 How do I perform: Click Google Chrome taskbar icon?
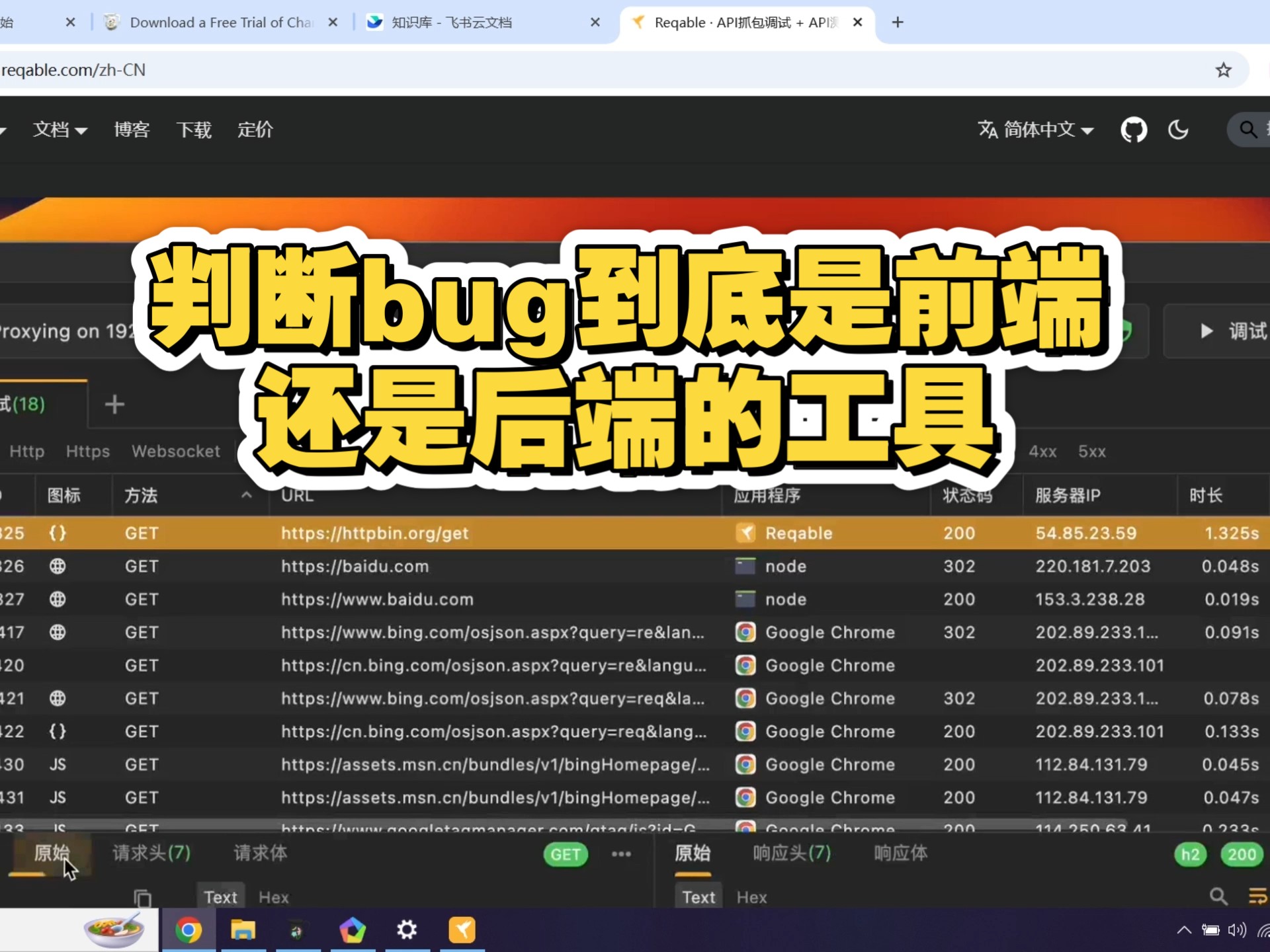[x=189, y=930]
